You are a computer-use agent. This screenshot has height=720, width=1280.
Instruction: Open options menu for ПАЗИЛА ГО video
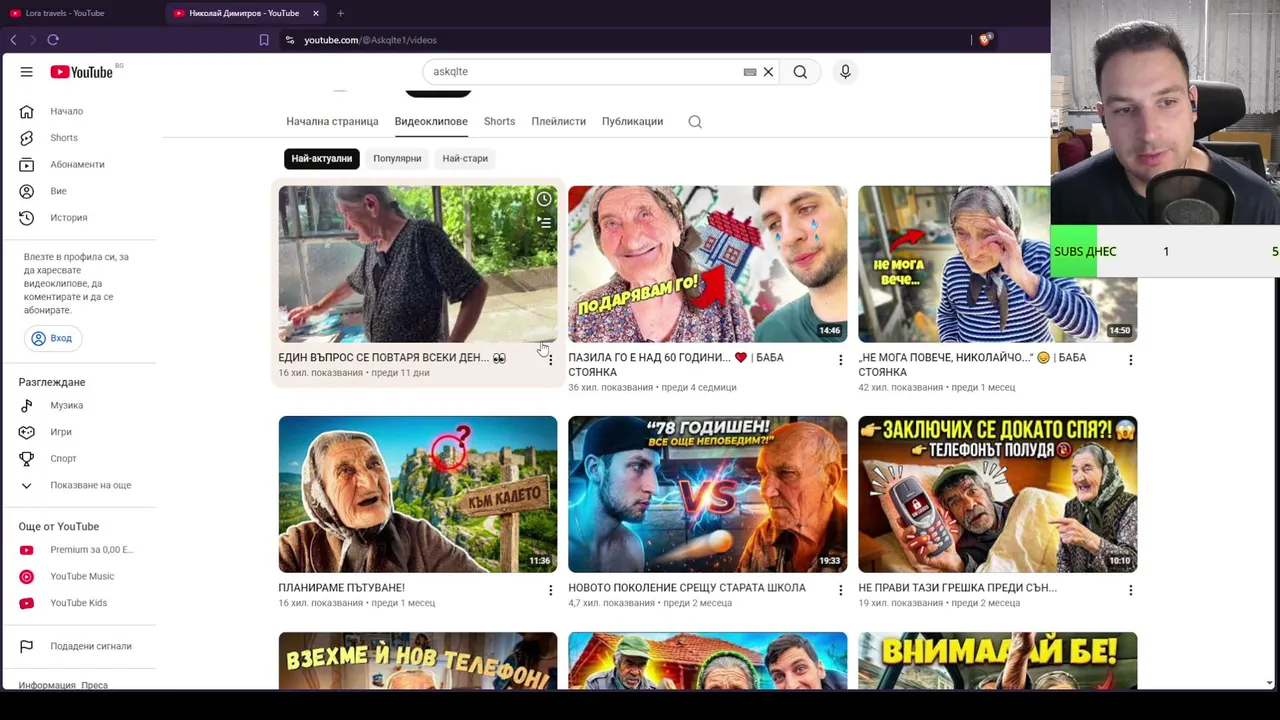tap(840, 360)
